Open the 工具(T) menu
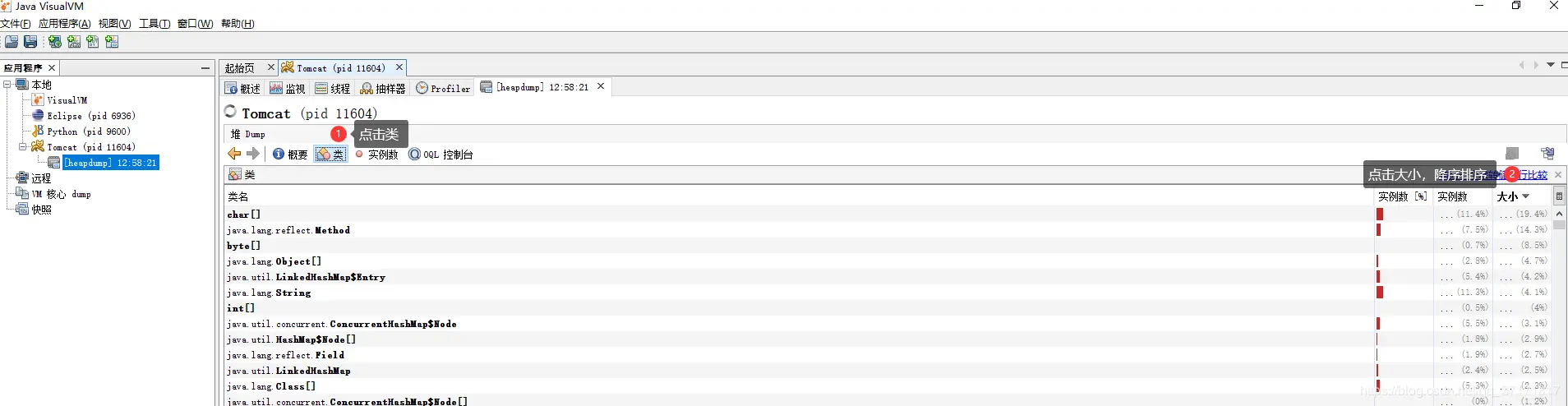Screen dimensions: 1568x406 tap(154, 24)
